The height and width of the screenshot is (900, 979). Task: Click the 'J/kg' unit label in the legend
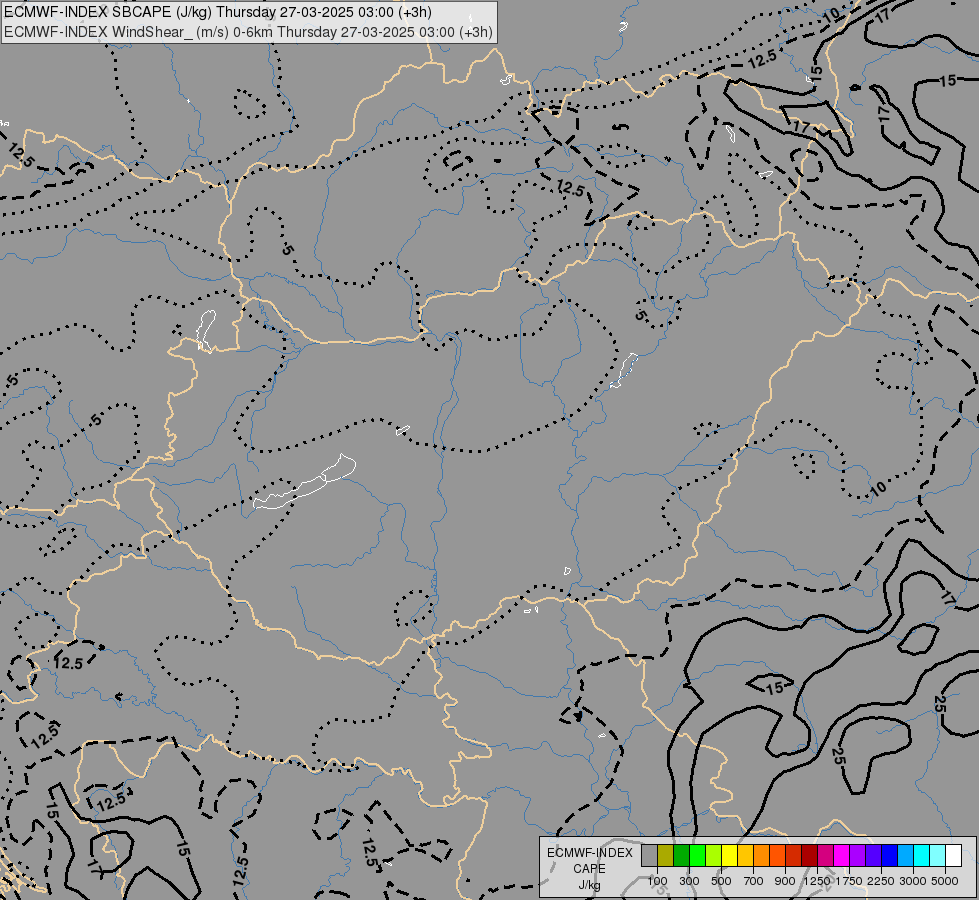[589, 885]
